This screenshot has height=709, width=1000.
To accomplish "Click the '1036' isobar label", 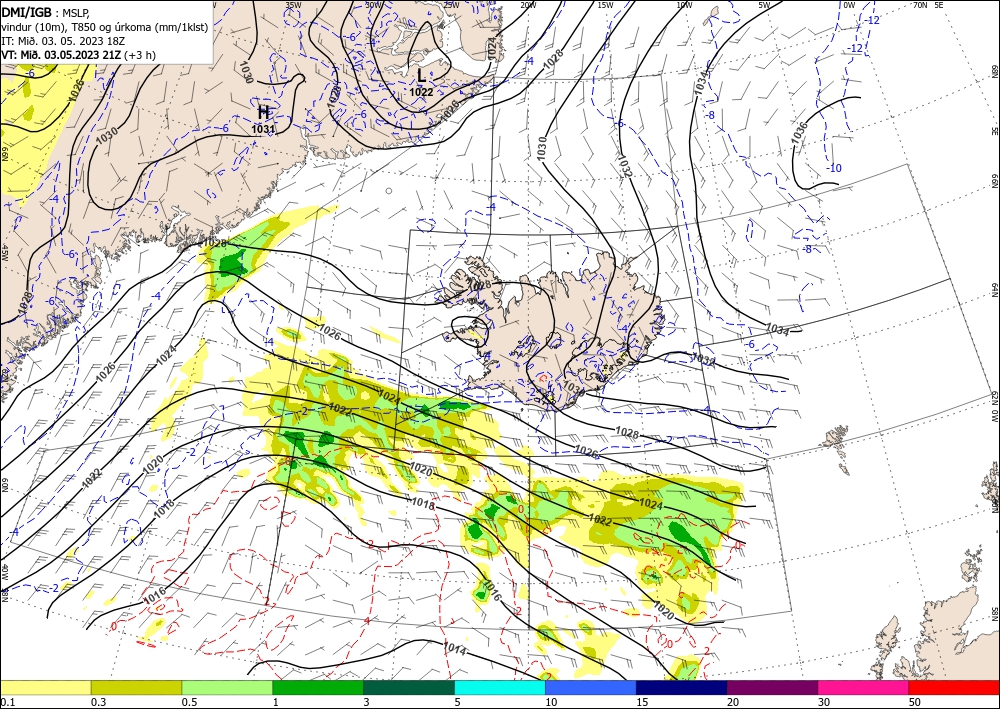I will coord(799,133).
